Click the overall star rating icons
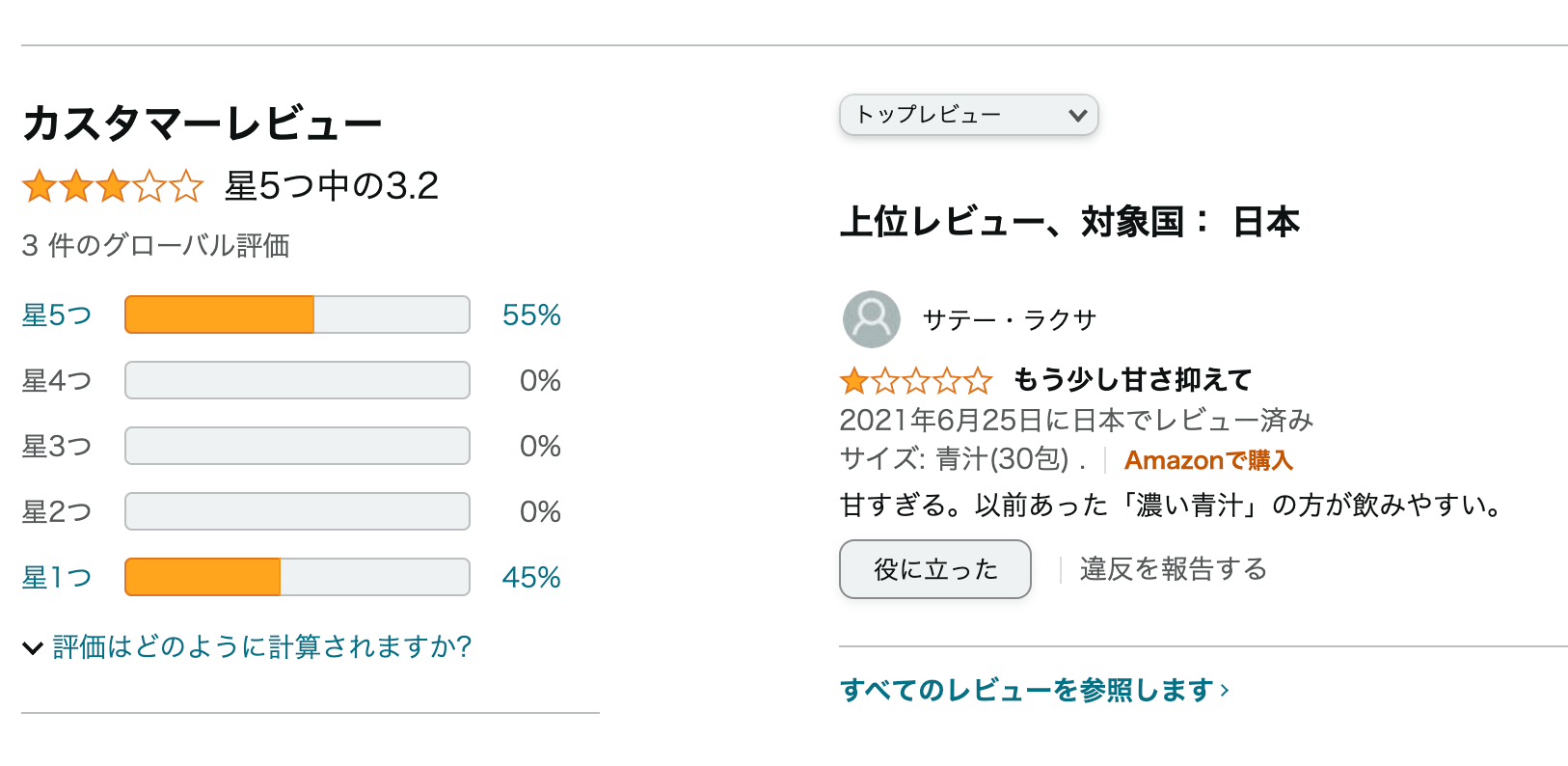 tap(113, 186)
